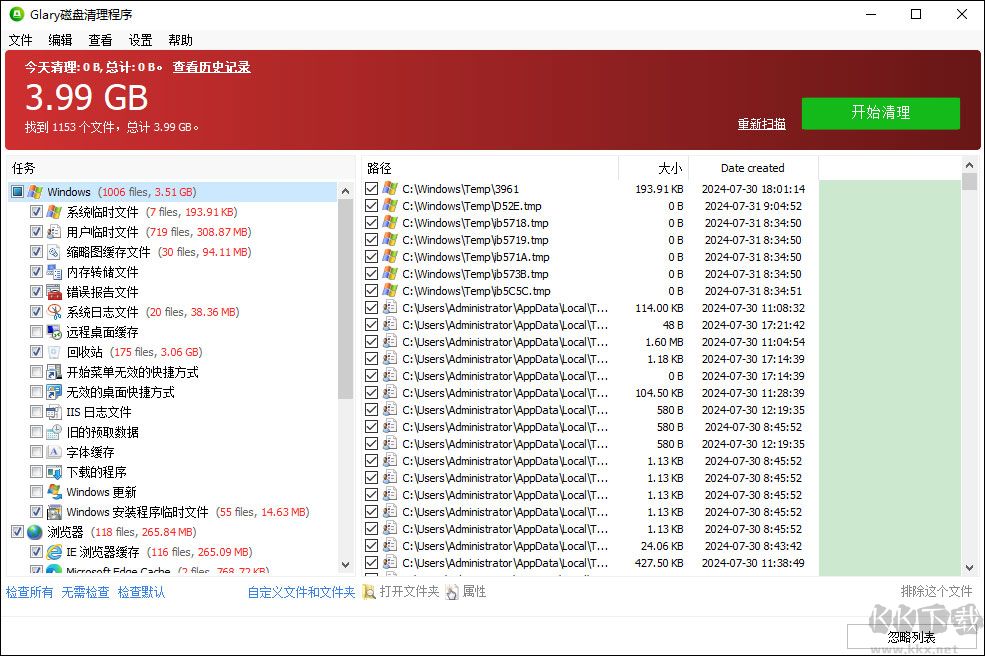
Task: Click 检查所有 link
Action: click(x=30, y=592)
